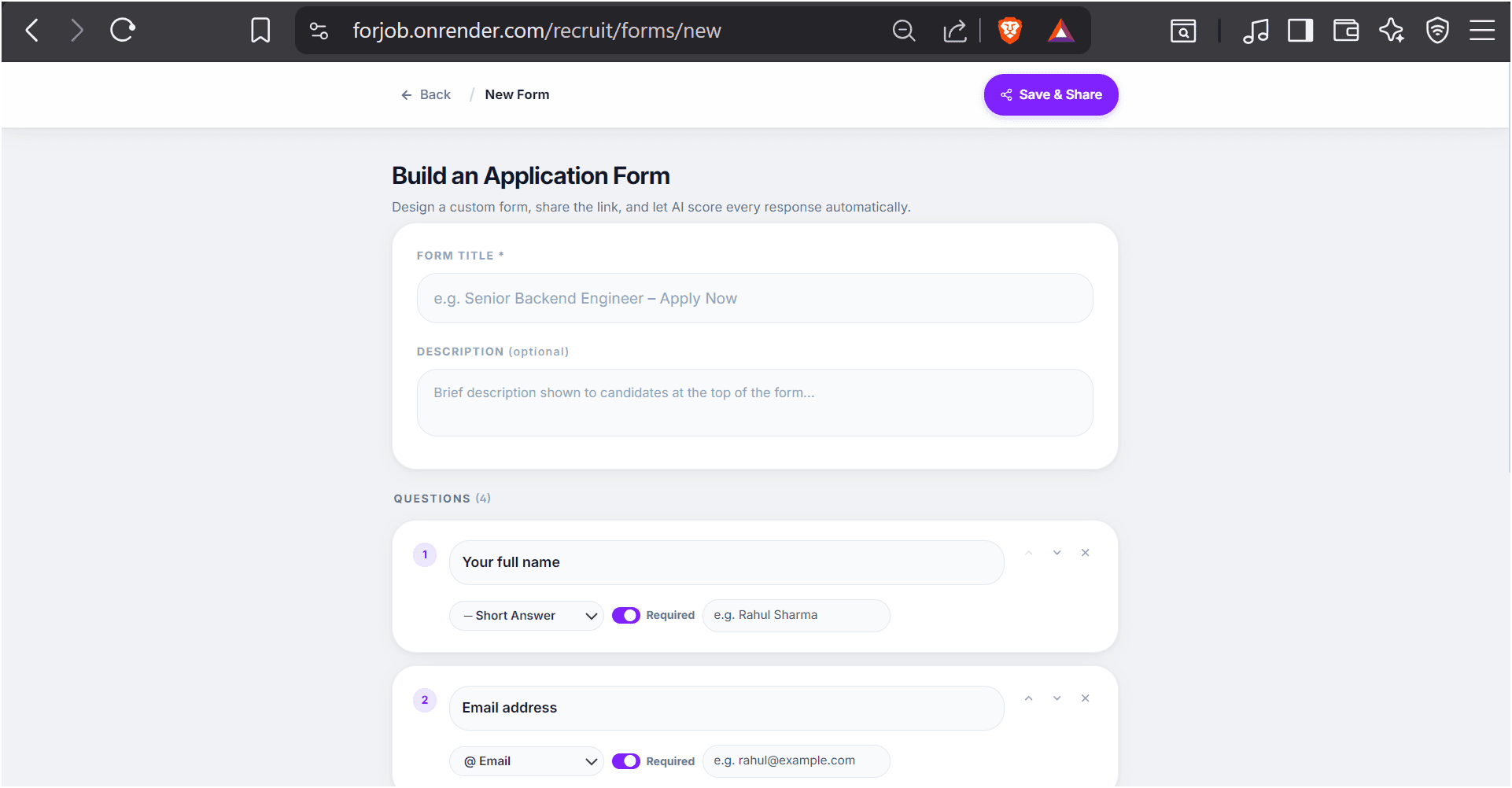The width and height of the screenshot is (1512, 788).
Task: Open the music playlist icon
Action: (x=1256, y=31)
